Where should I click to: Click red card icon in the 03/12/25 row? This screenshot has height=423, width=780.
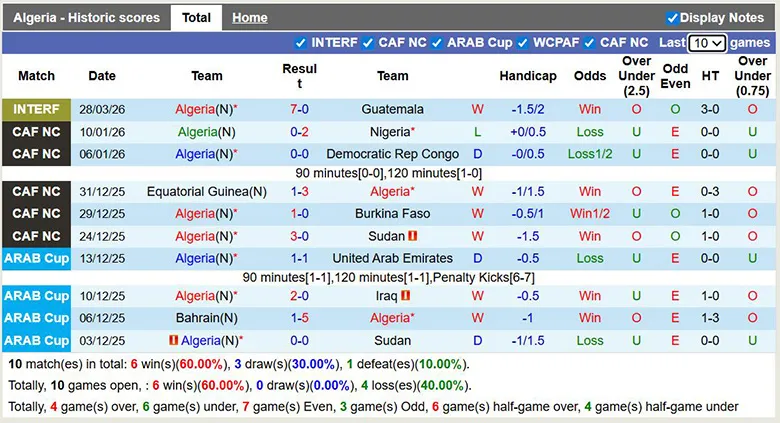[x=172, y=340]
